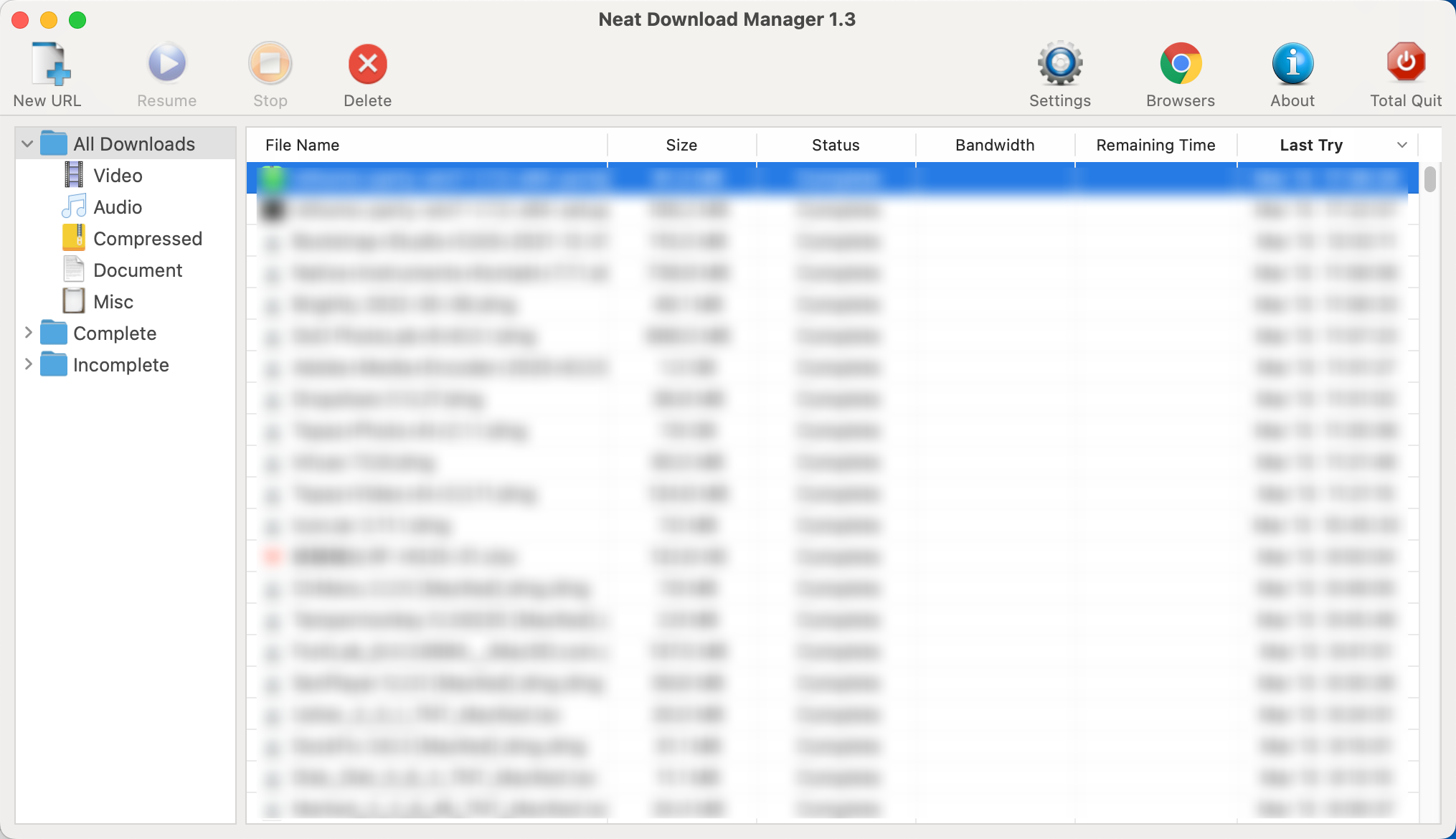Image resolution: width=1456 pixels, height=839 pixels.
Task: Select the Video category
Action: point(118,176)
